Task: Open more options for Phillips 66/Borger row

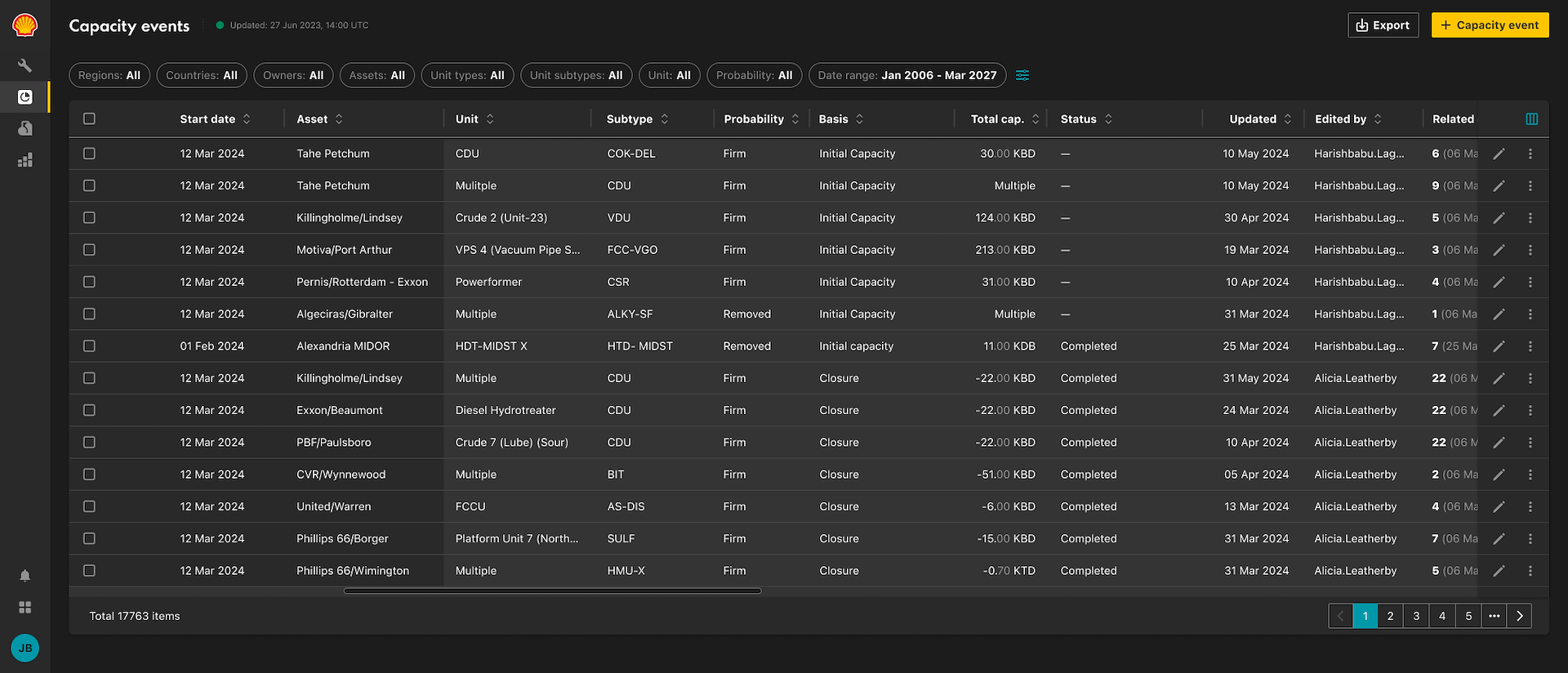Action: 1530,539
